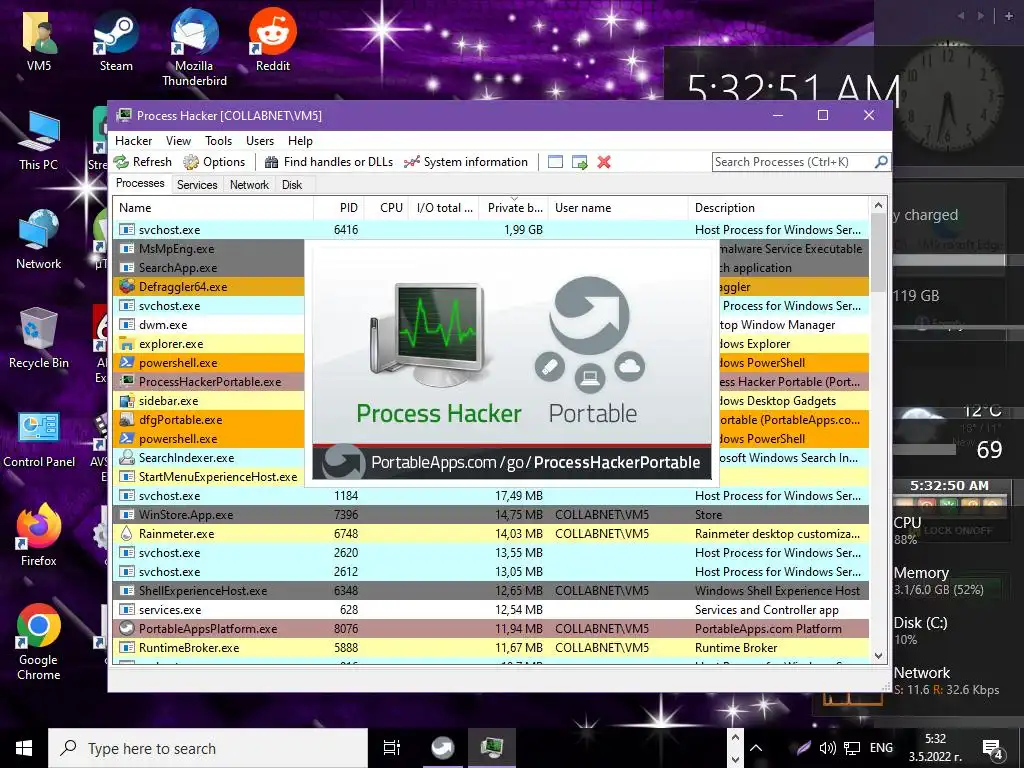The height and width of the screenshot is (768, 1024).
Task: Click the PortableApps taskbar icon
Action: tap(443, 748)
